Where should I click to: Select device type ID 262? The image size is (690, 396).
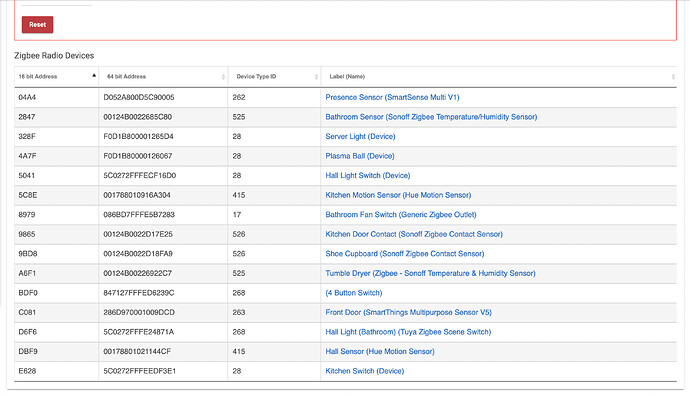click(239, 97)
